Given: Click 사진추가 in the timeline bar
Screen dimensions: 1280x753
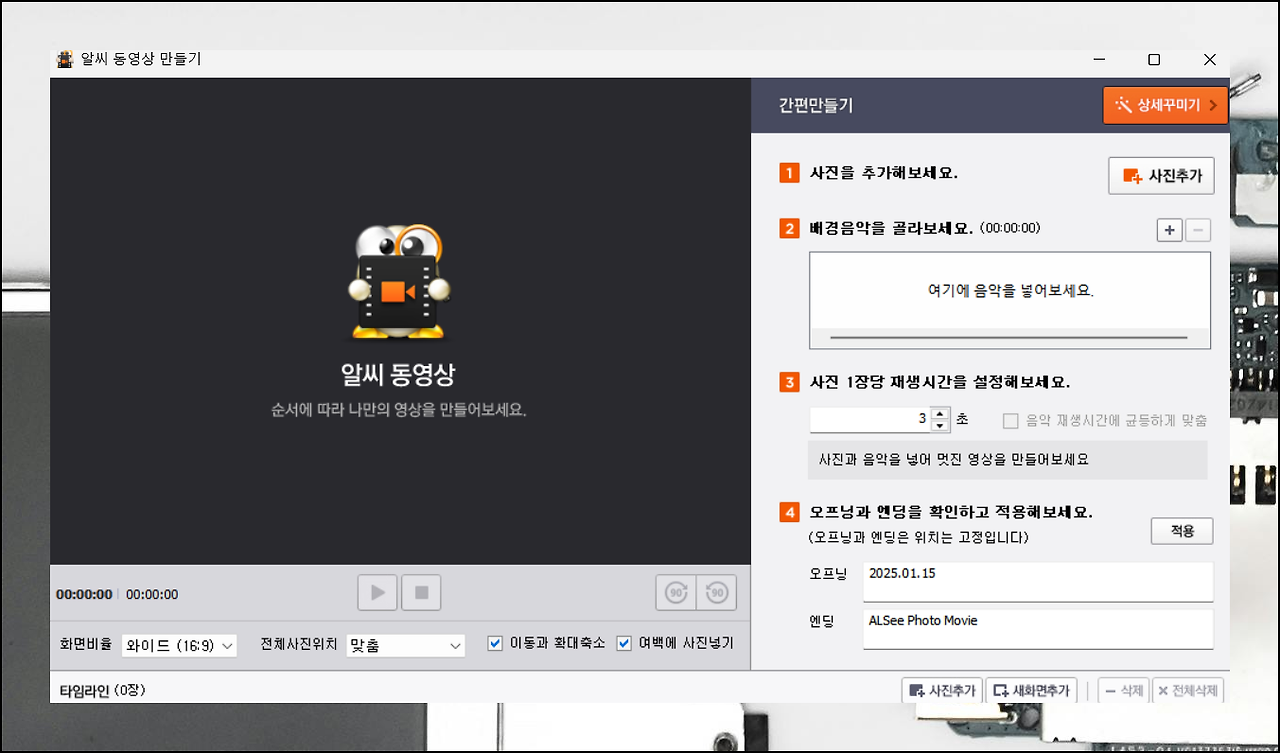Looking at the screenshot, I should pyautogui.click(x=941, y=690).
